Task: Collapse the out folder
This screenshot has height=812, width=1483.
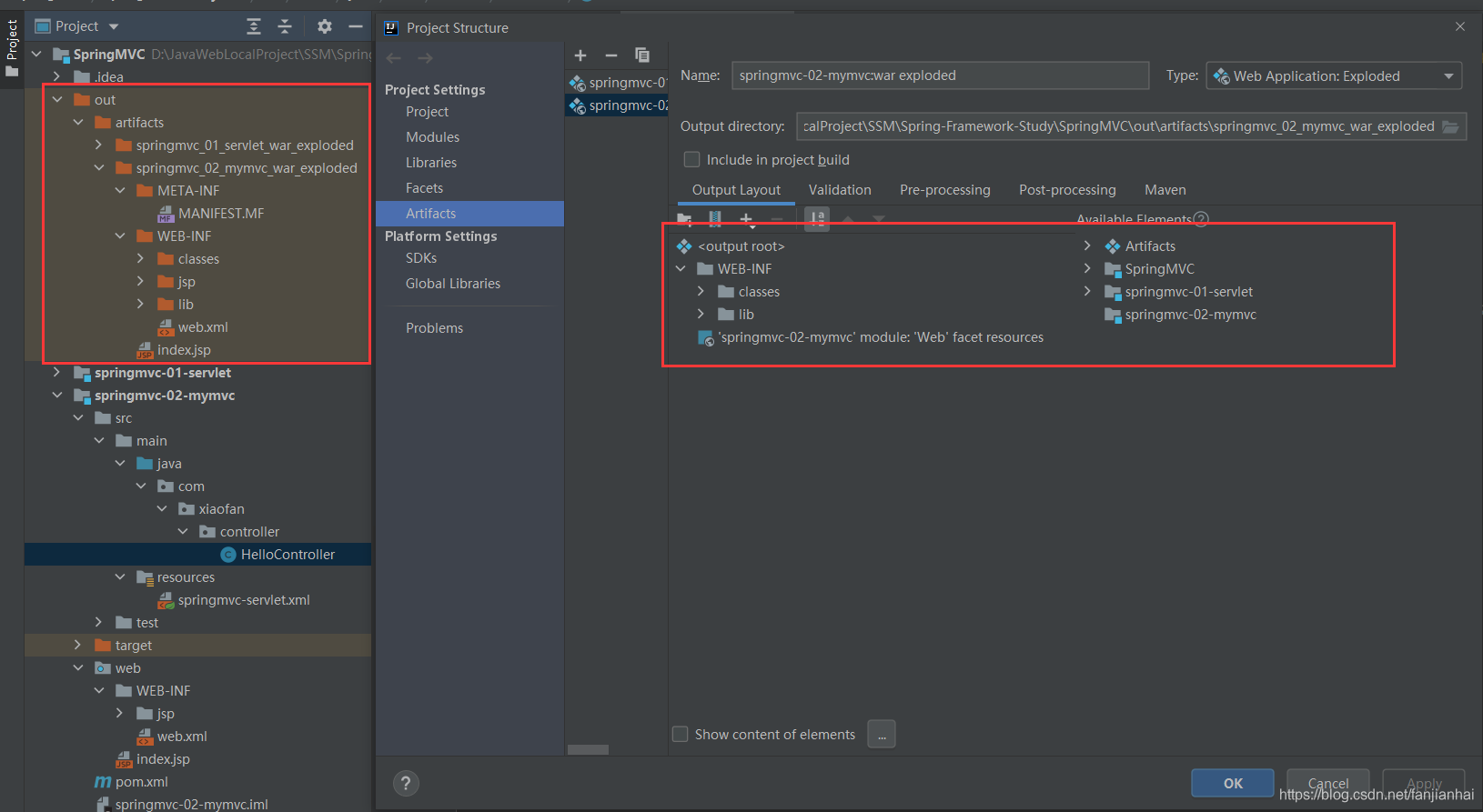Action: pyautogui.click(x=57, y=100)
